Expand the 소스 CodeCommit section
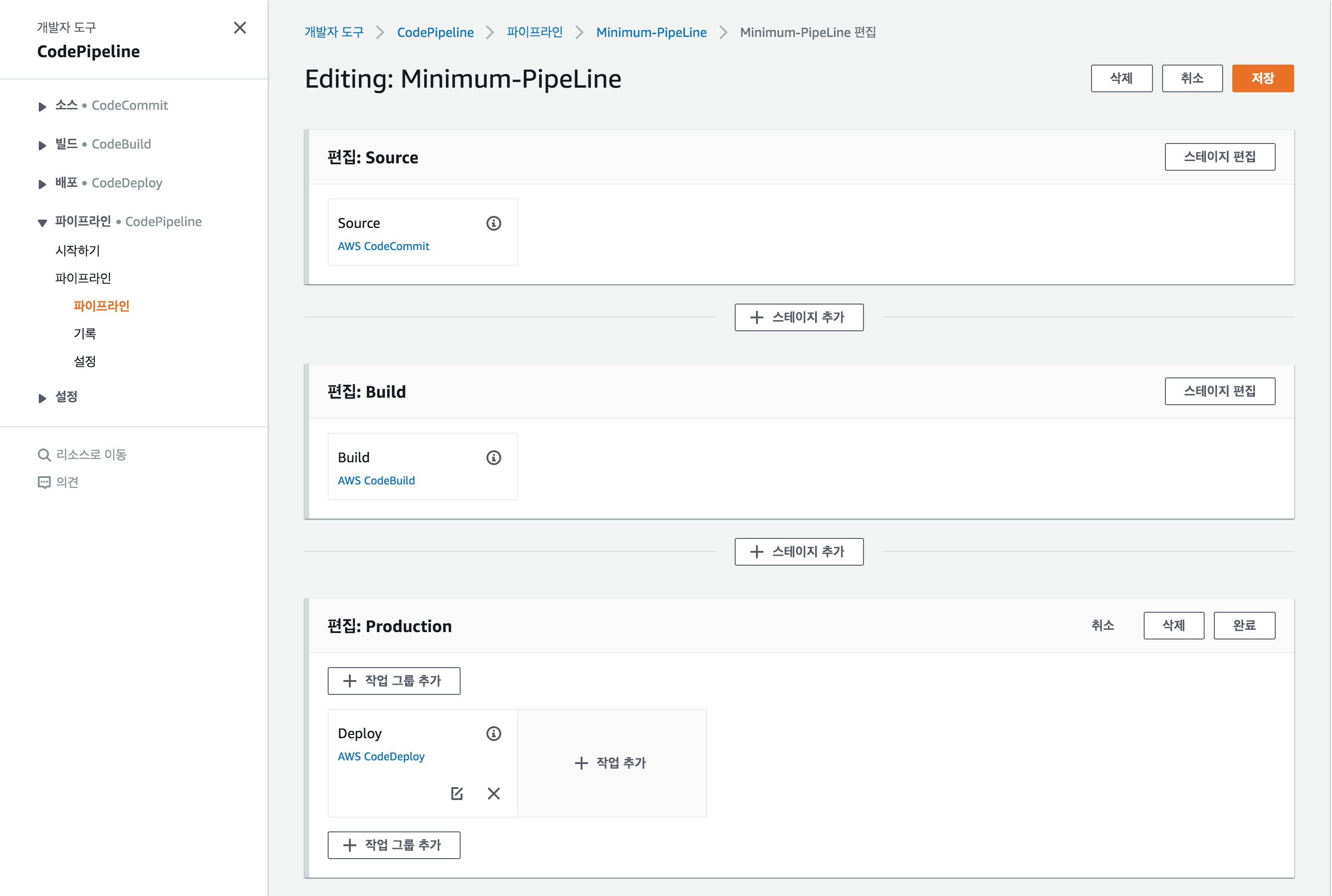 point(42,106)
